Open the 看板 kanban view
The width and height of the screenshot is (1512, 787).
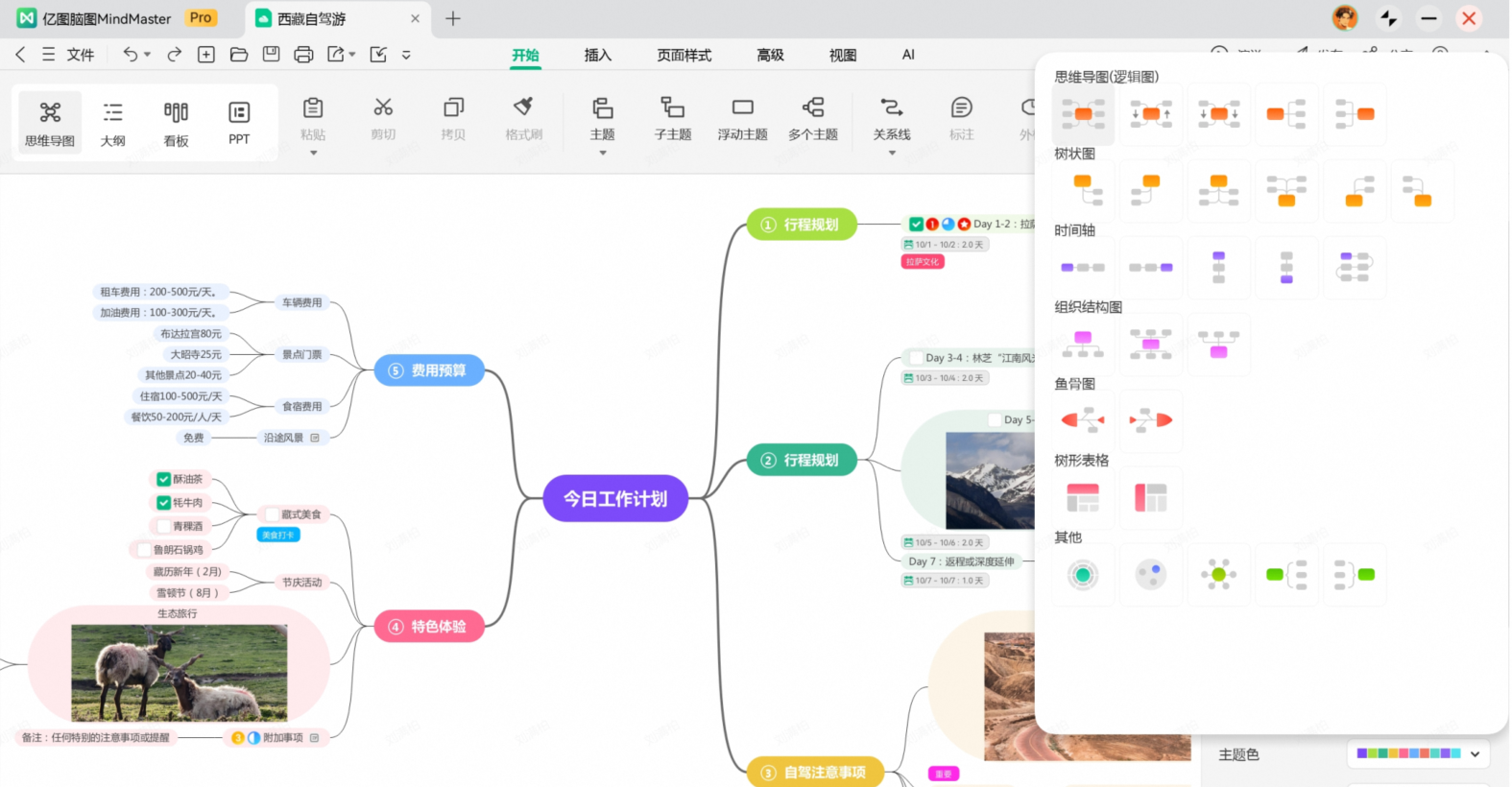click(x=176, y=123)
